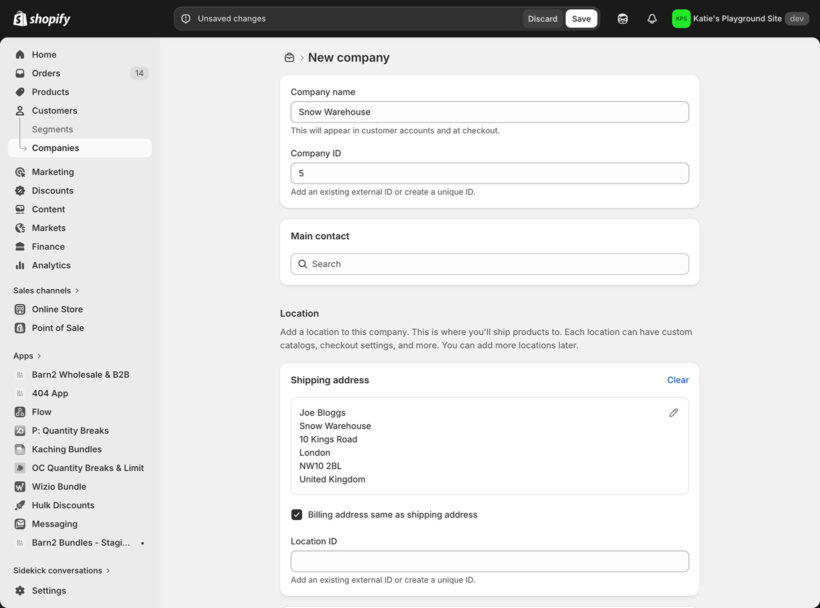Edit shipping address with pencil icon
The width and height of the screenshot is (820, 608).
click(674, 413)
